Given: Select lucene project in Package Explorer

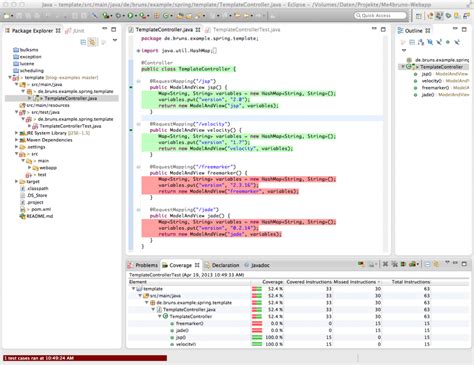Looking at the screenshot, I should pos(24,64).
